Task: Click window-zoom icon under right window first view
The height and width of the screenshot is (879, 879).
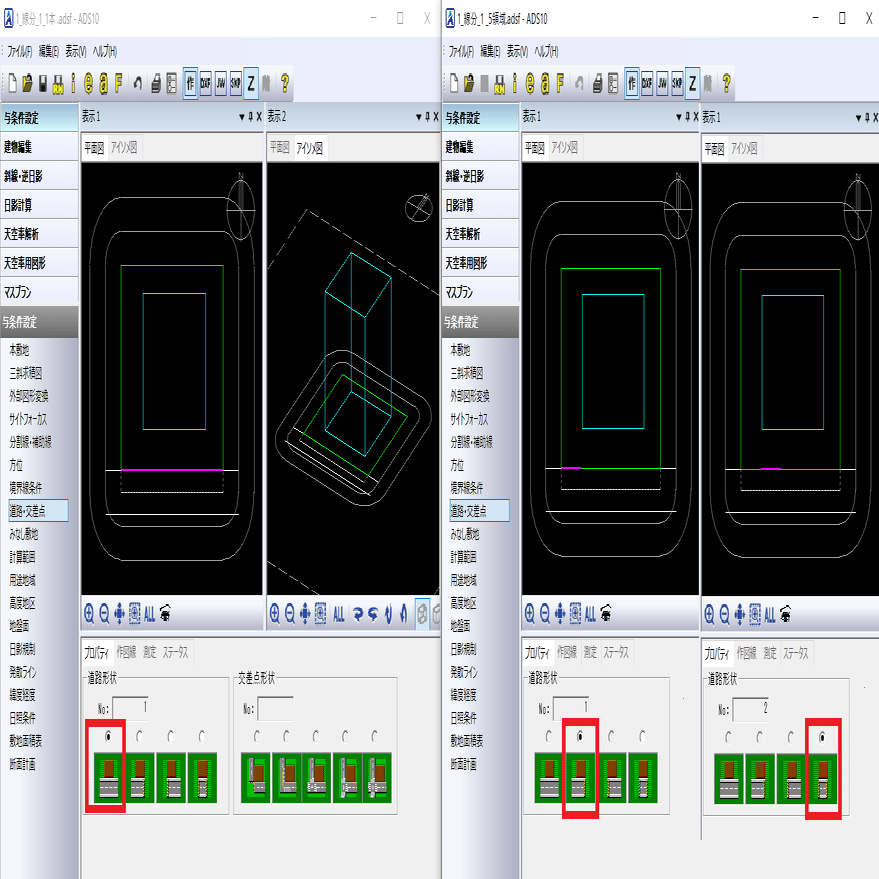Action: [575, 614]
